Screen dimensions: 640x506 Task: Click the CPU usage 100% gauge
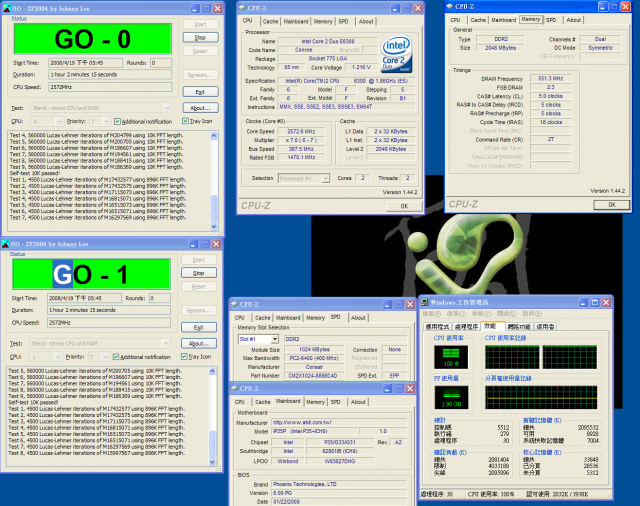(451, 357)
